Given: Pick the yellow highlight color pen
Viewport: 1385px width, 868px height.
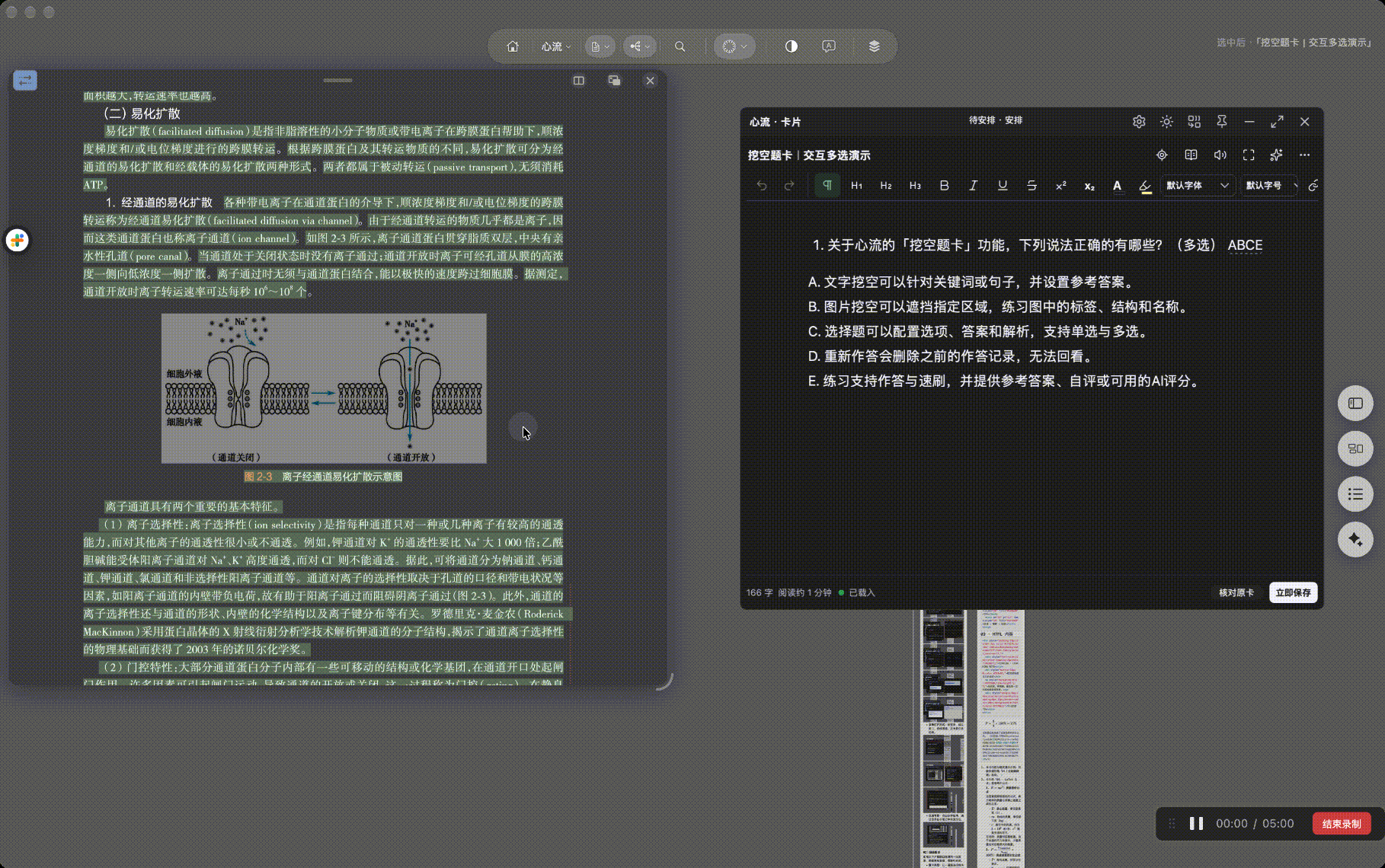Looking at the screenshot, I should click(1146, 186).
